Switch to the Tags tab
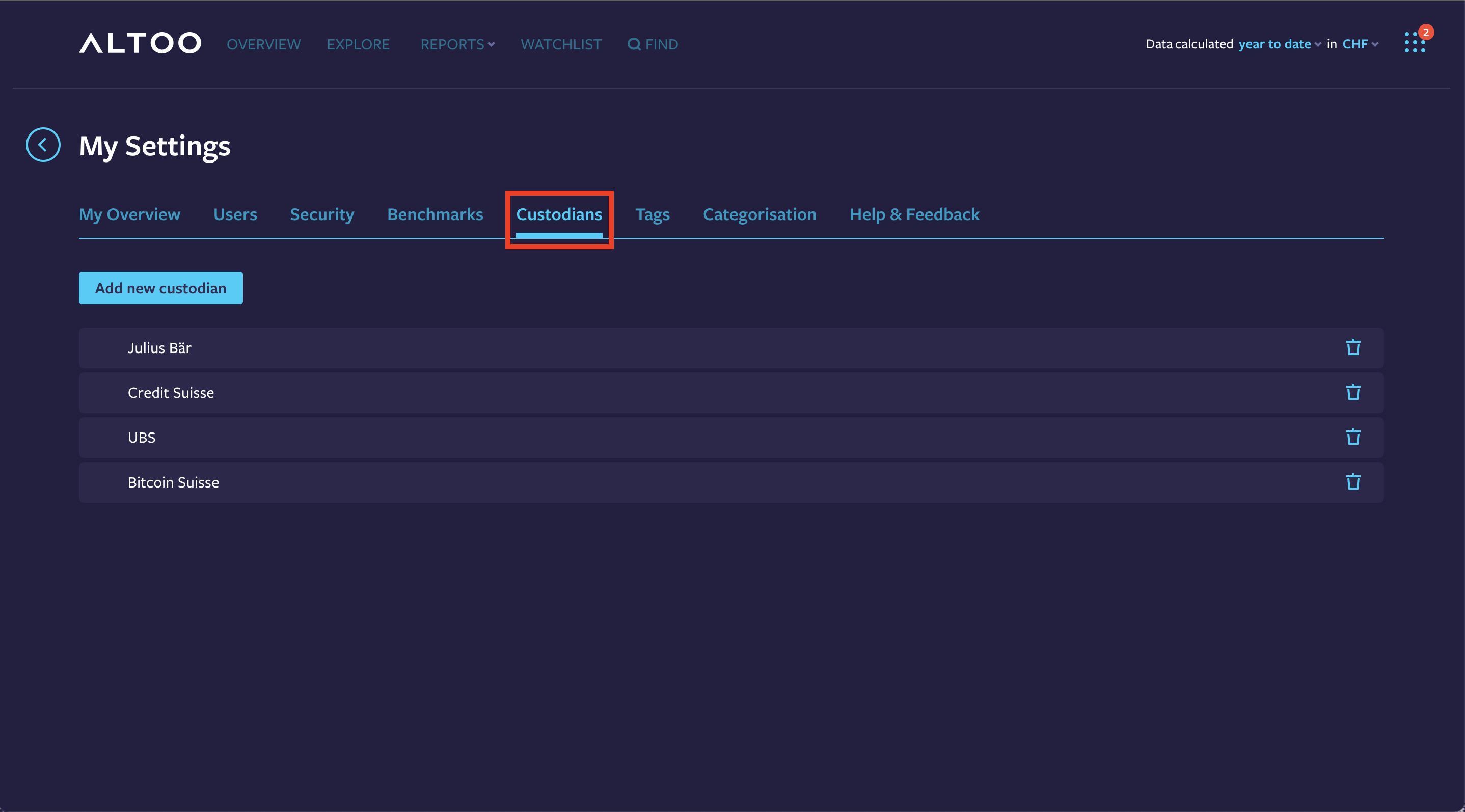 (x=653, y=214)
